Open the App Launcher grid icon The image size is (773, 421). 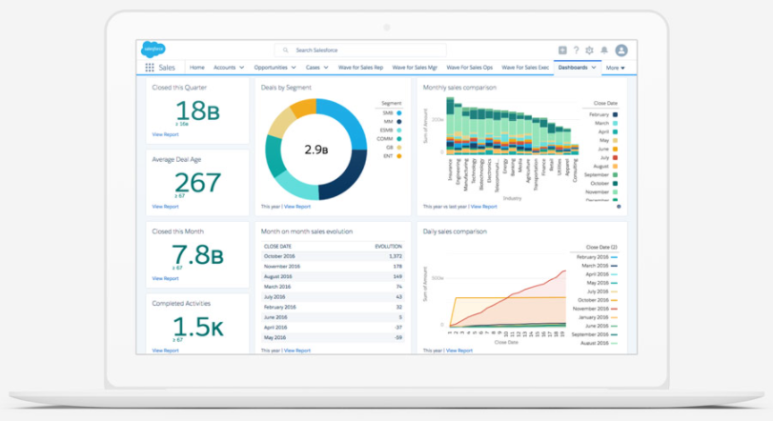pos(150,68)
